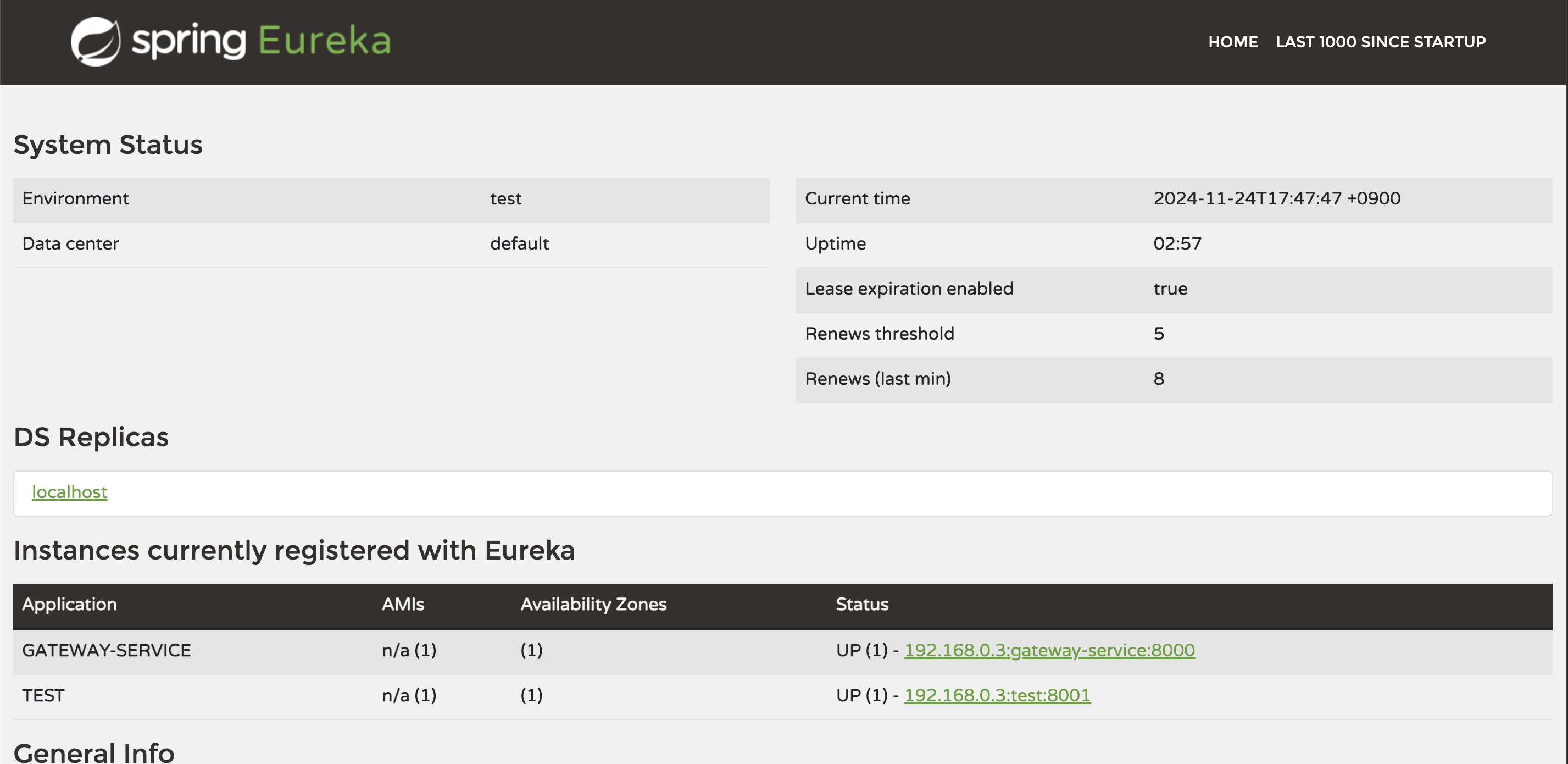Select the Lease expiration enabled label
The height and width of the screenshot is (764, 1568).
tap(909, 289)
